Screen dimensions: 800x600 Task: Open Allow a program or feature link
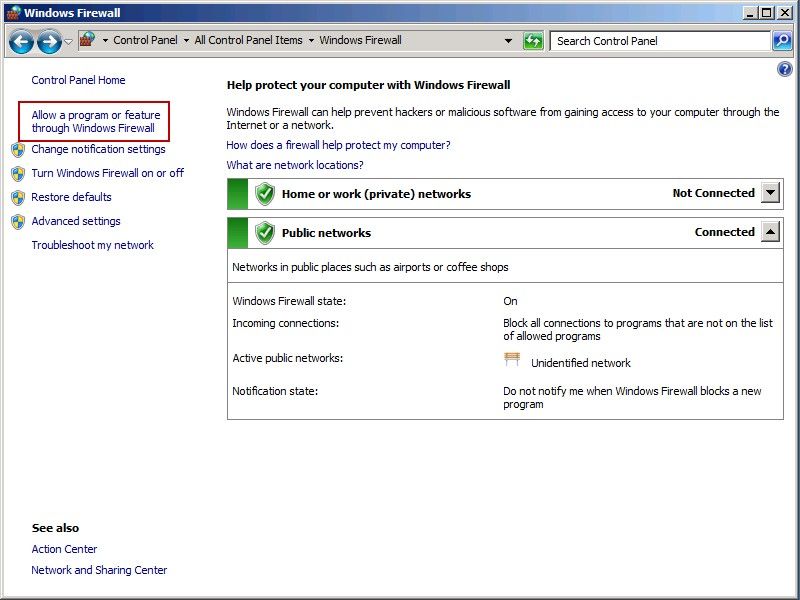(x=95, y=121)
